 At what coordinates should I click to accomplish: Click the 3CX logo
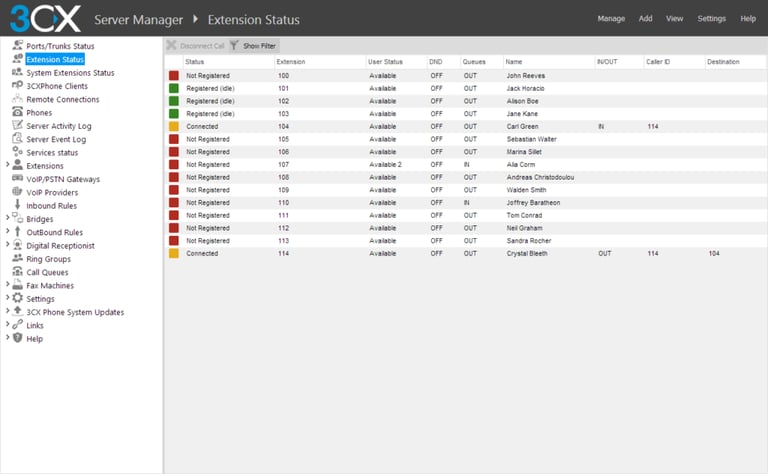[x=46, y=19]
